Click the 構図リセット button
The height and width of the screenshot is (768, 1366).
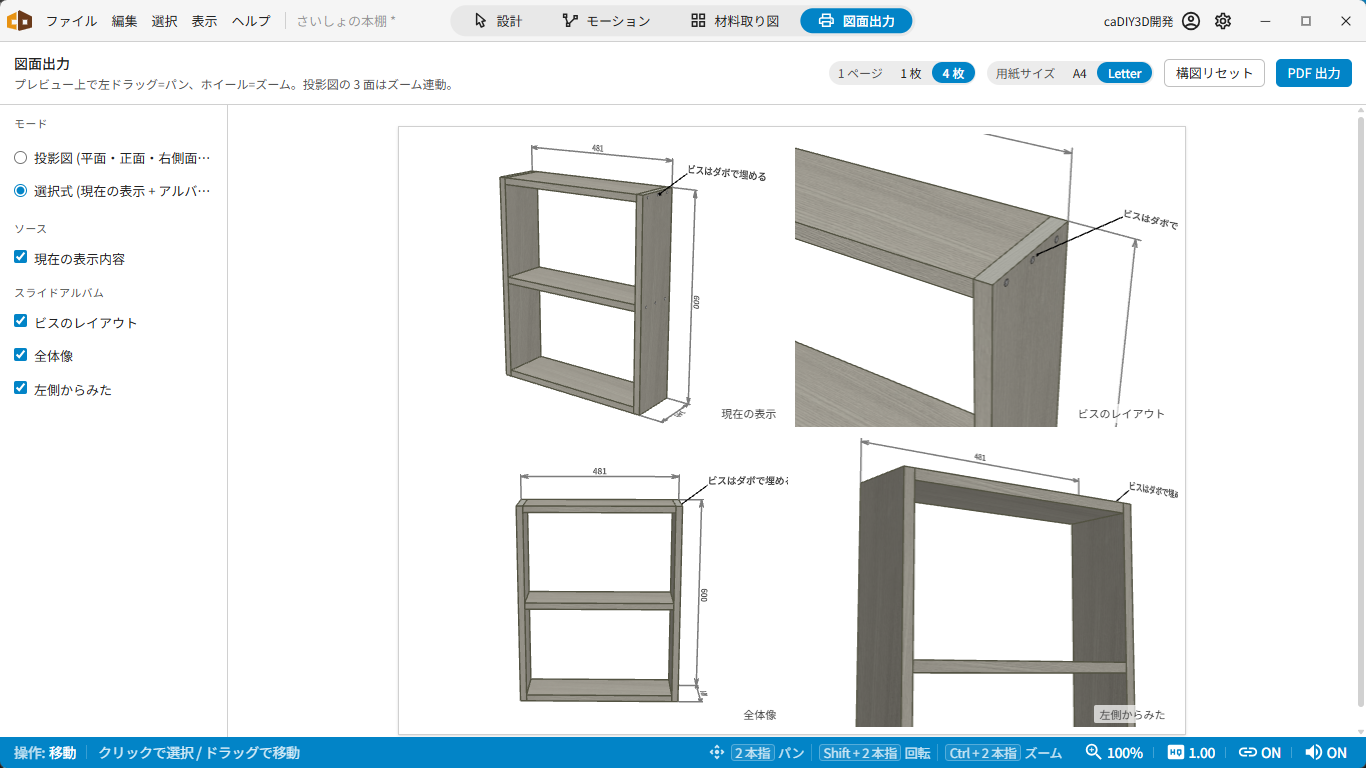[x=1214, y=73]
